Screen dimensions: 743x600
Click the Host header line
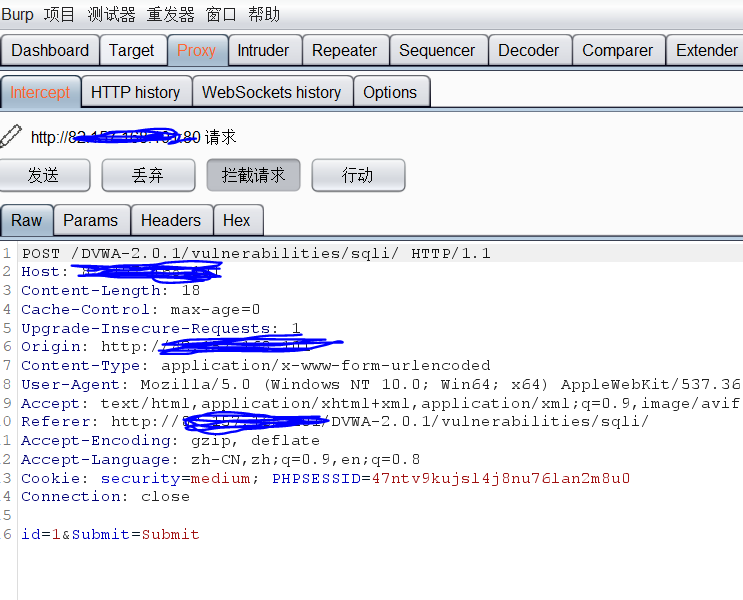[x=121, y=272]
